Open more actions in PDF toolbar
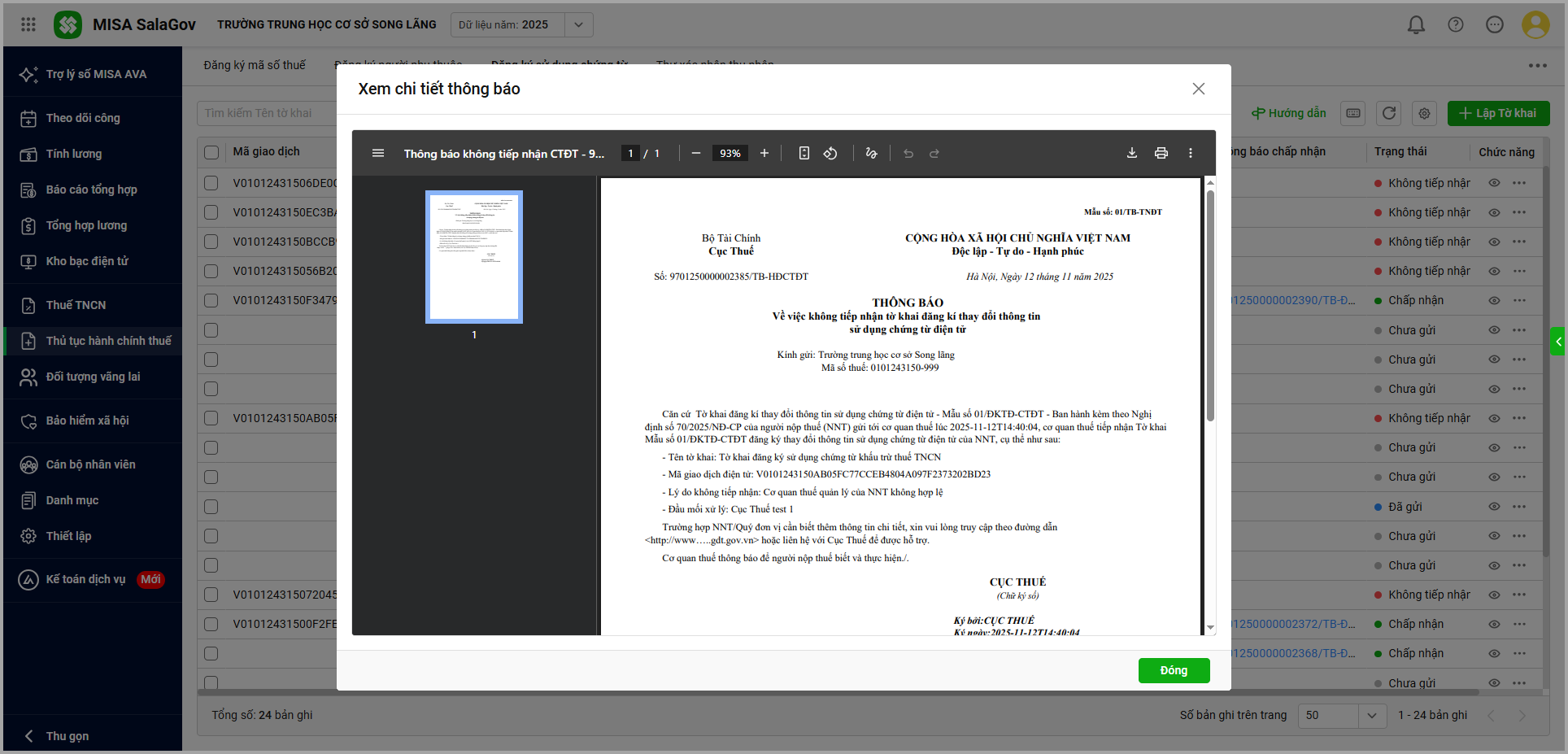1568x754 pixels. 1190,153
